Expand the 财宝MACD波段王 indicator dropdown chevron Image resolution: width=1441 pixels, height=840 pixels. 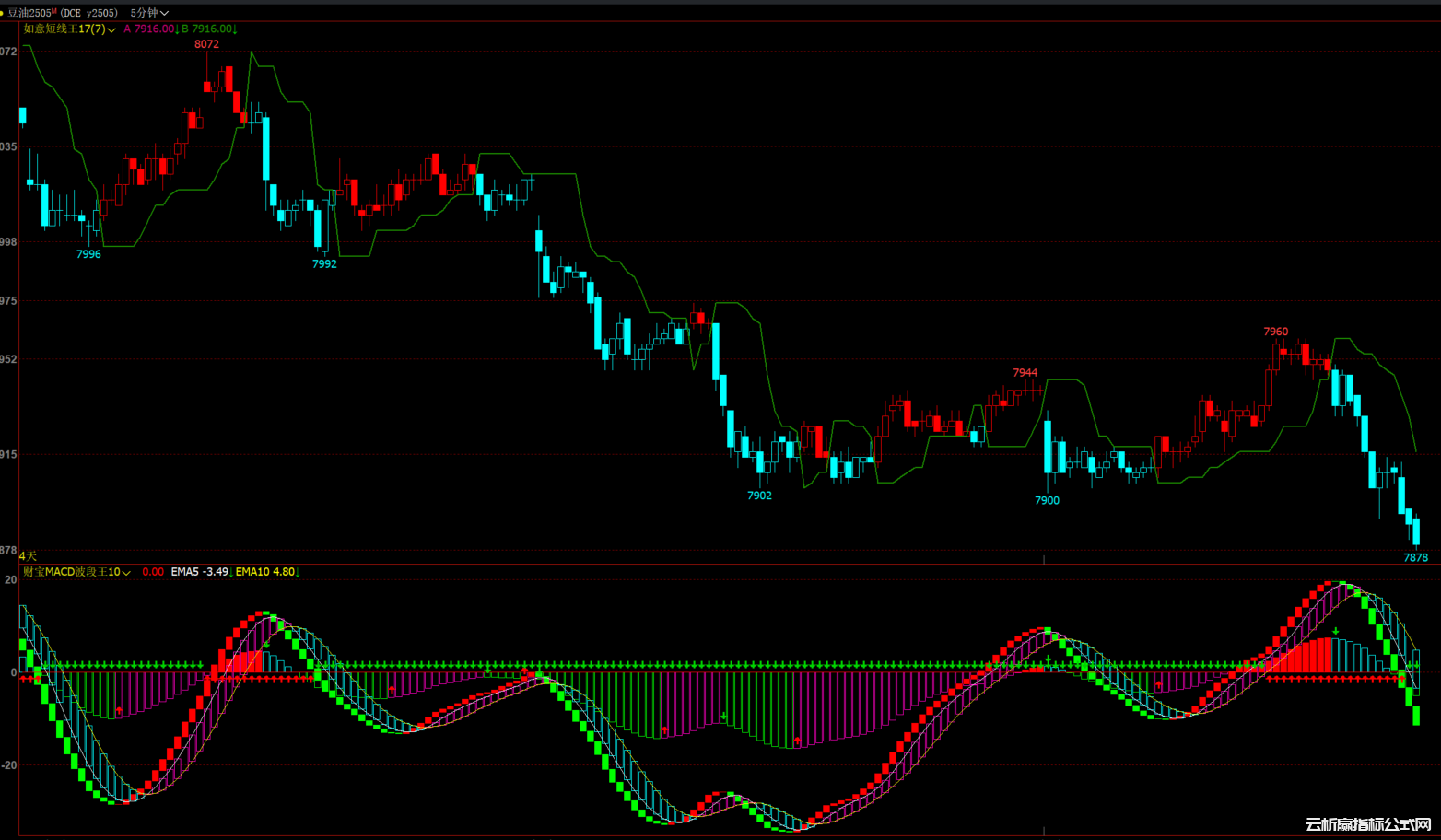coord(126,573)
